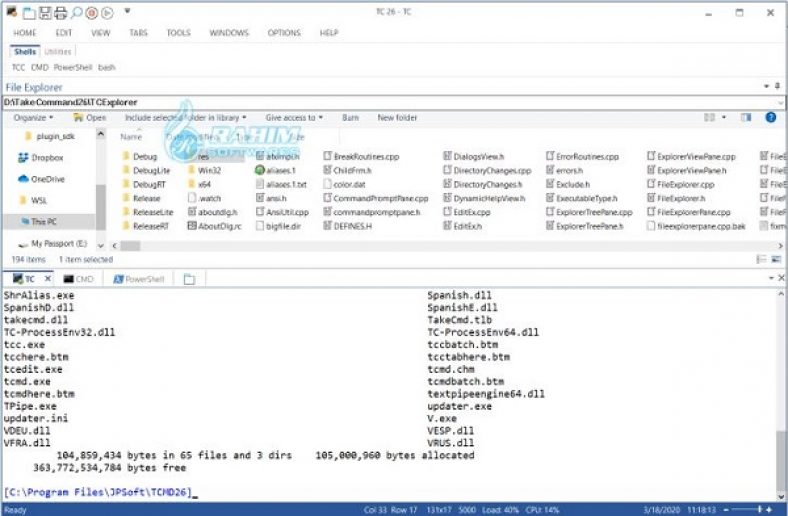
Task: Click the blue help question mark icon
Action: pyautogui.click(x=770, y=118)
